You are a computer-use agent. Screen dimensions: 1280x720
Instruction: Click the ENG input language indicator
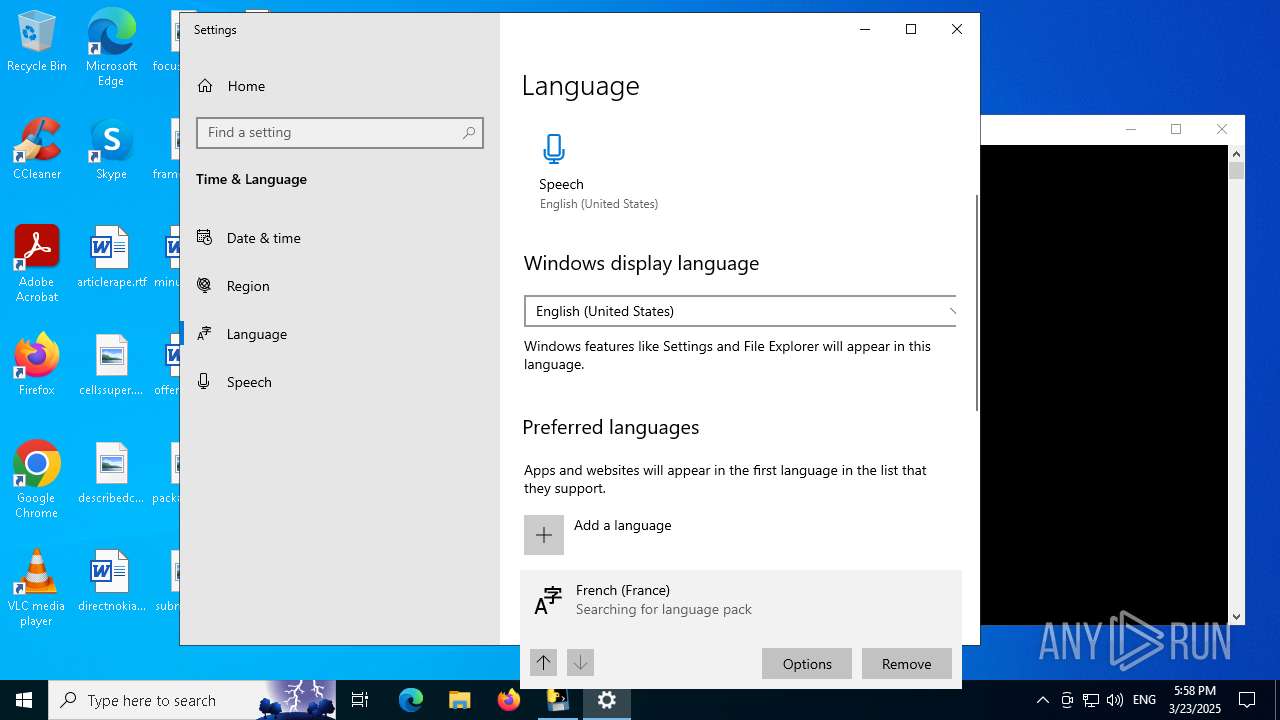[1144, 700]
